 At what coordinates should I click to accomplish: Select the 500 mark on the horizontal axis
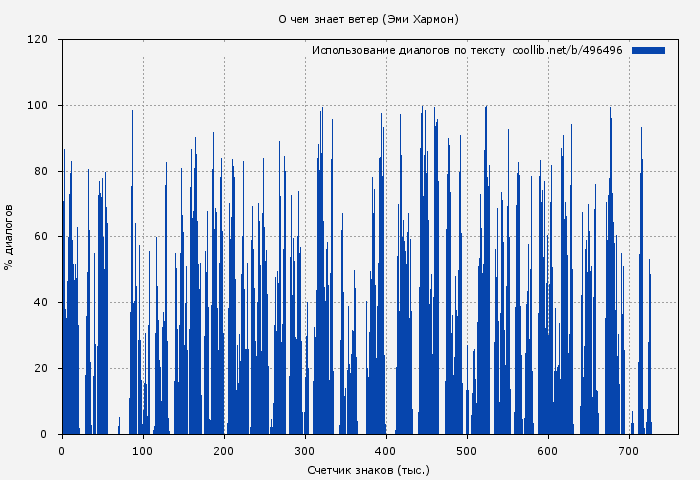(467, 451)
